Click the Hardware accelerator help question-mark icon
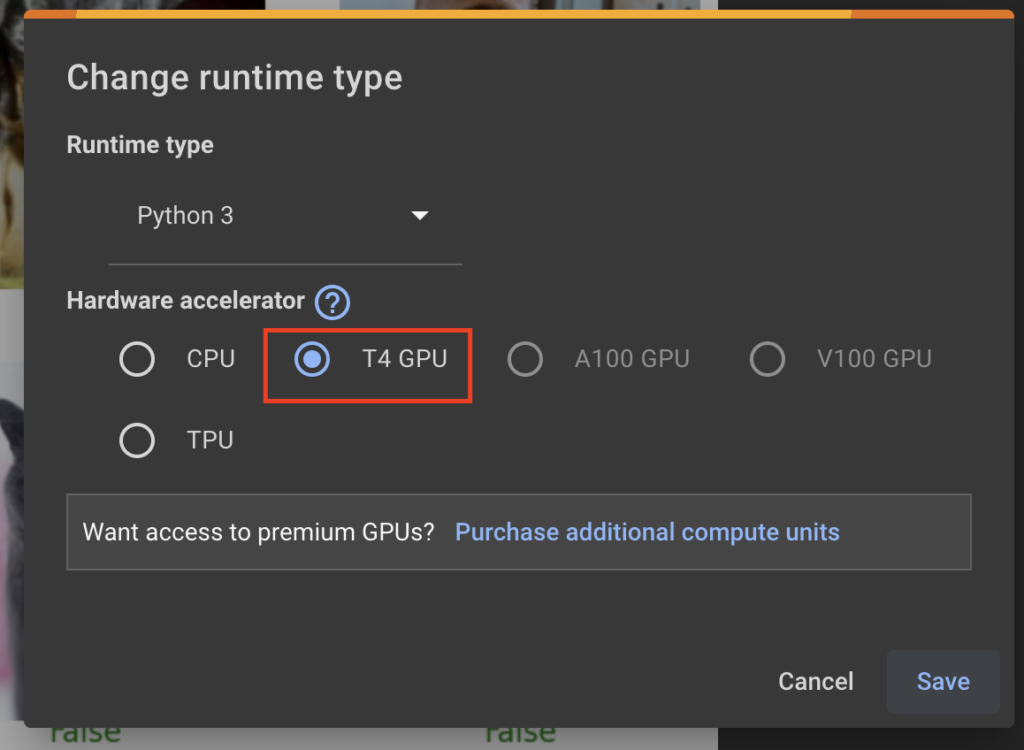 332,302
